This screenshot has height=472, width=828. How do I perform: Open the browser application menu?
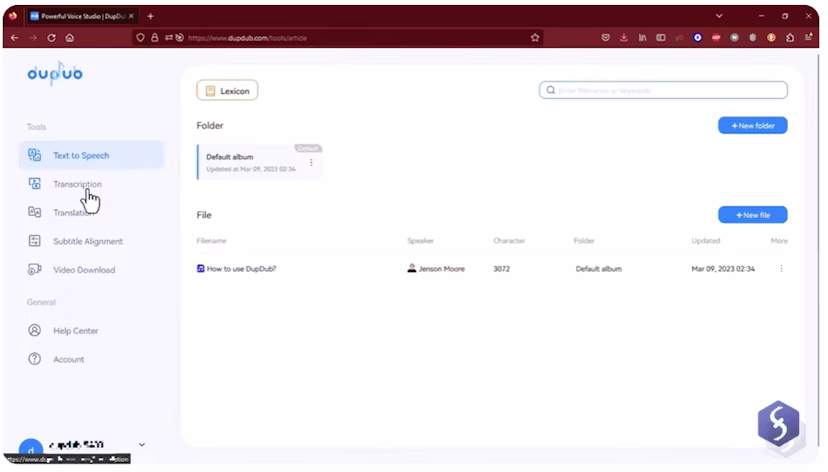(x=808, y=37)
